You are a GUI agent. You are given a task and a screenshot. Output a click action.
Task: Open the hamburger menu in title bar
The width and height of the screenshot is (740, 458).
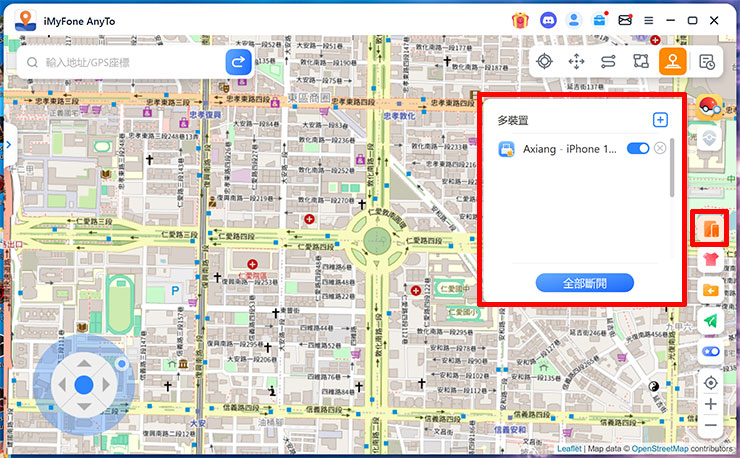point(648,20)
